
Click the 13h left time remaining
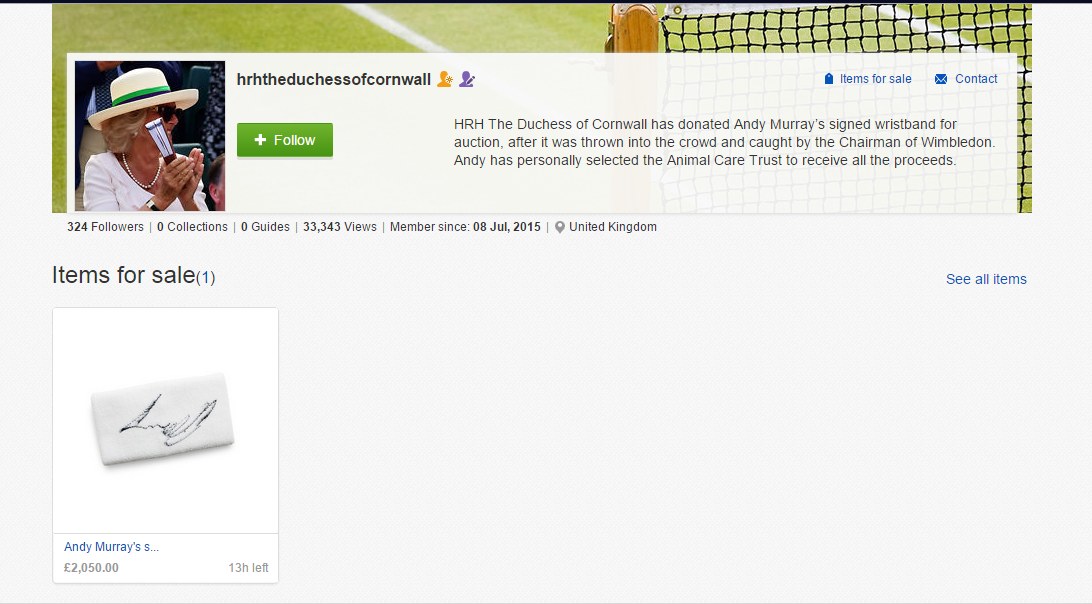coord(248,568)
